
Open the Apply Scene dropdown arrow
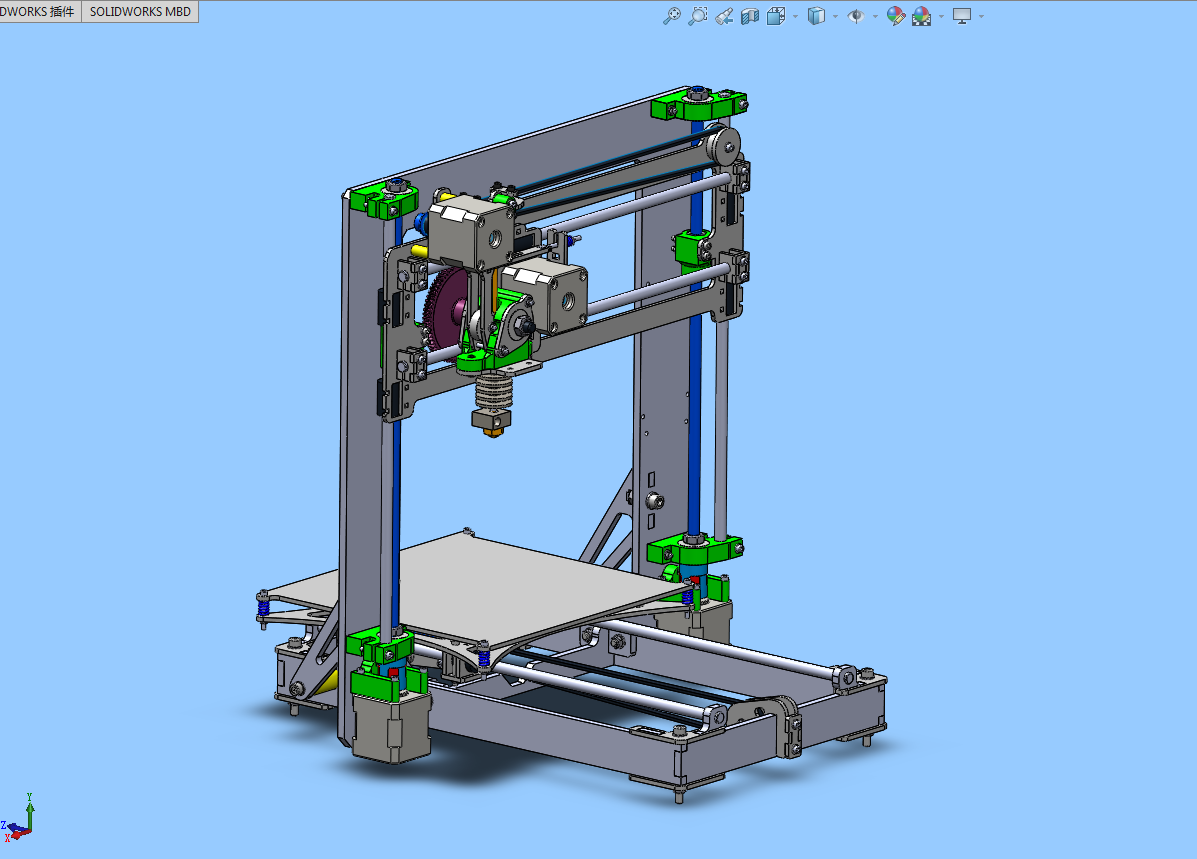pyautogui.click(x=941, y=16)
